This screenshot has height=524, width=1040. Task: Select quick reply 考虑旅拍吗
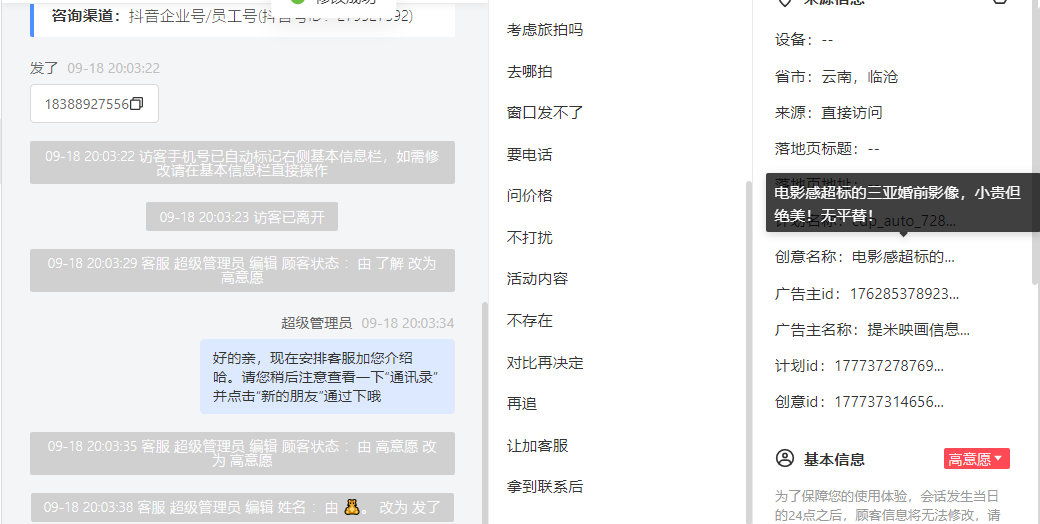click(545, 30)
